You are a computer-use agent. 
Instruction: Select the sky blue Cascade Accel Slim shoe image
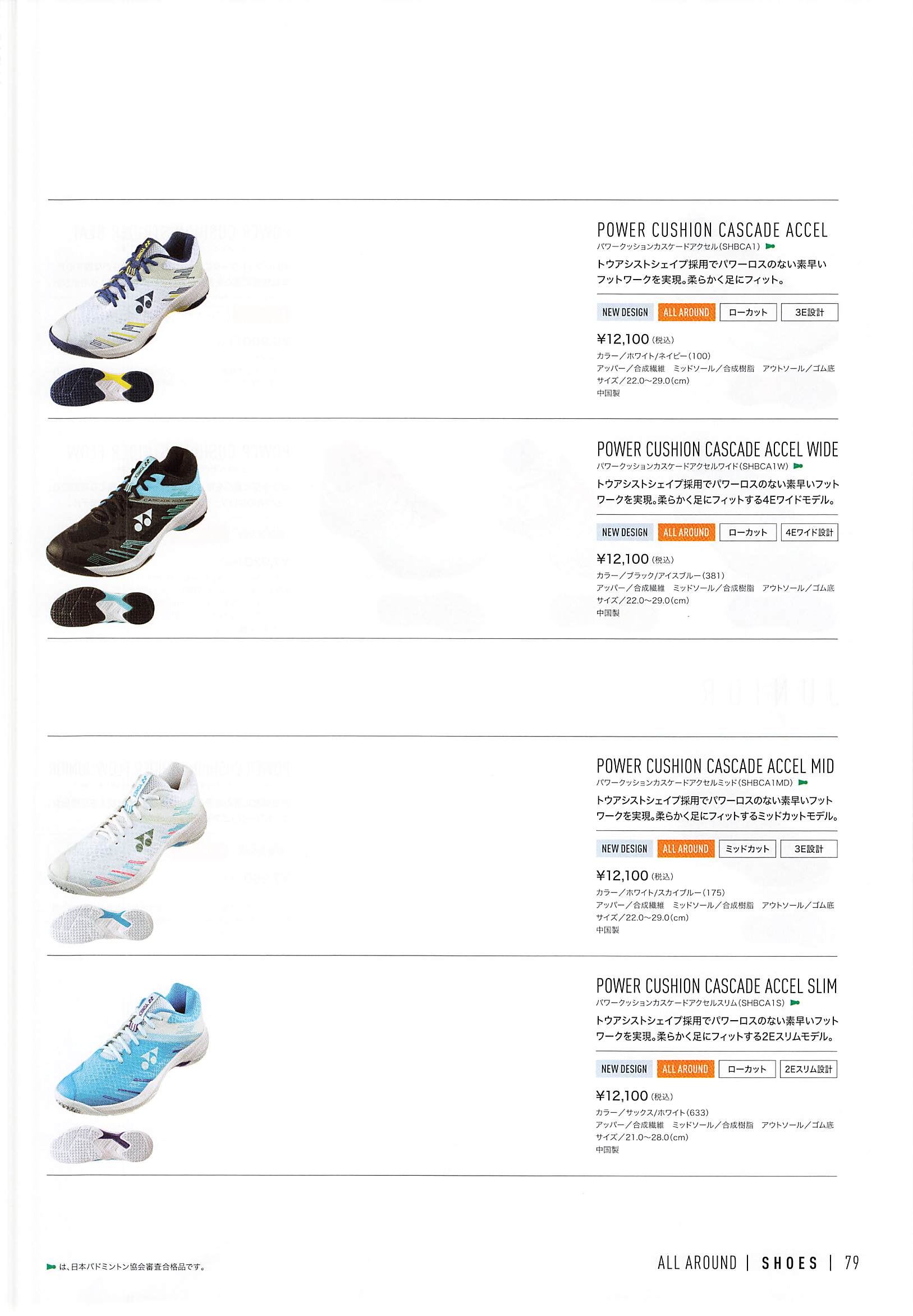tap(130, 1049)
